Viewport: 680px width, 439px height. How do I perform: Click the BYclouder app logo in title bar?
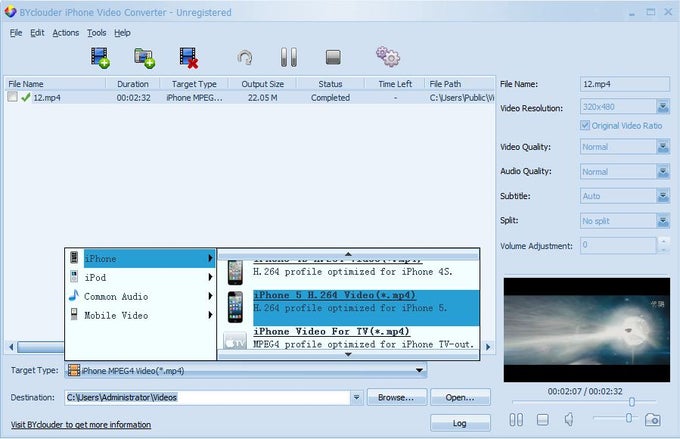tap(10, 12)
